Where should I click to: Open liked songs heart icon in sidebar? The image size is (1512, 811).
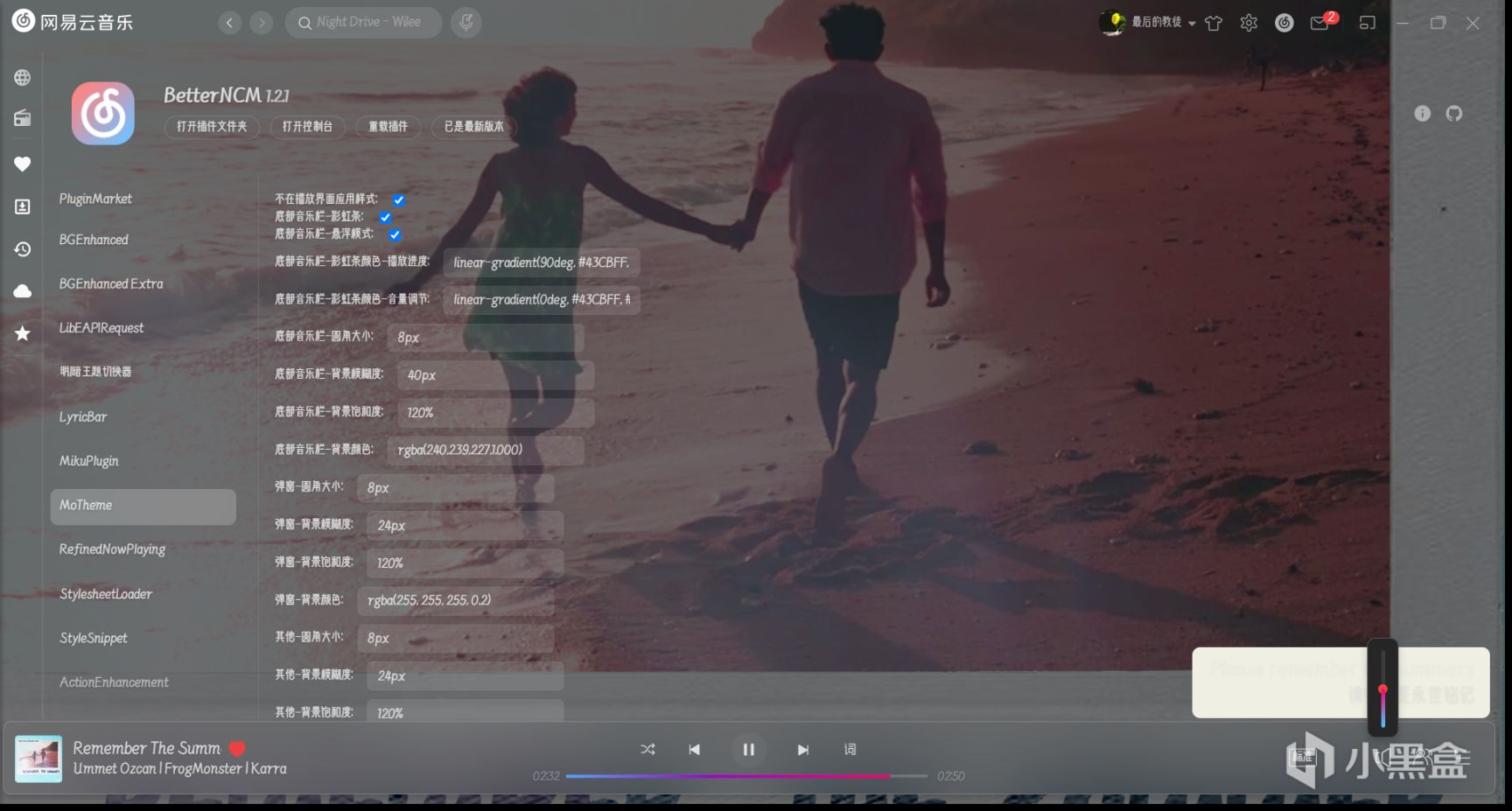click(x=23, y=164)
